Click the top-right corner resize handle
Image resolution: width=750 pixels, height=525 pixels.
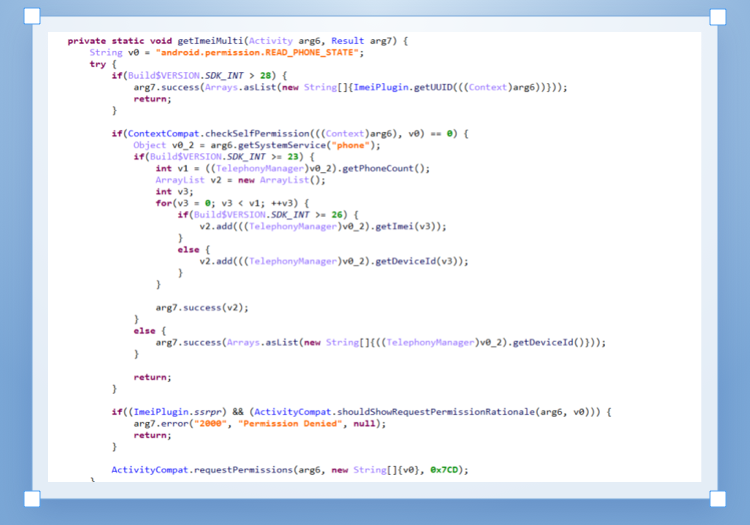click(x=718, y=17)
